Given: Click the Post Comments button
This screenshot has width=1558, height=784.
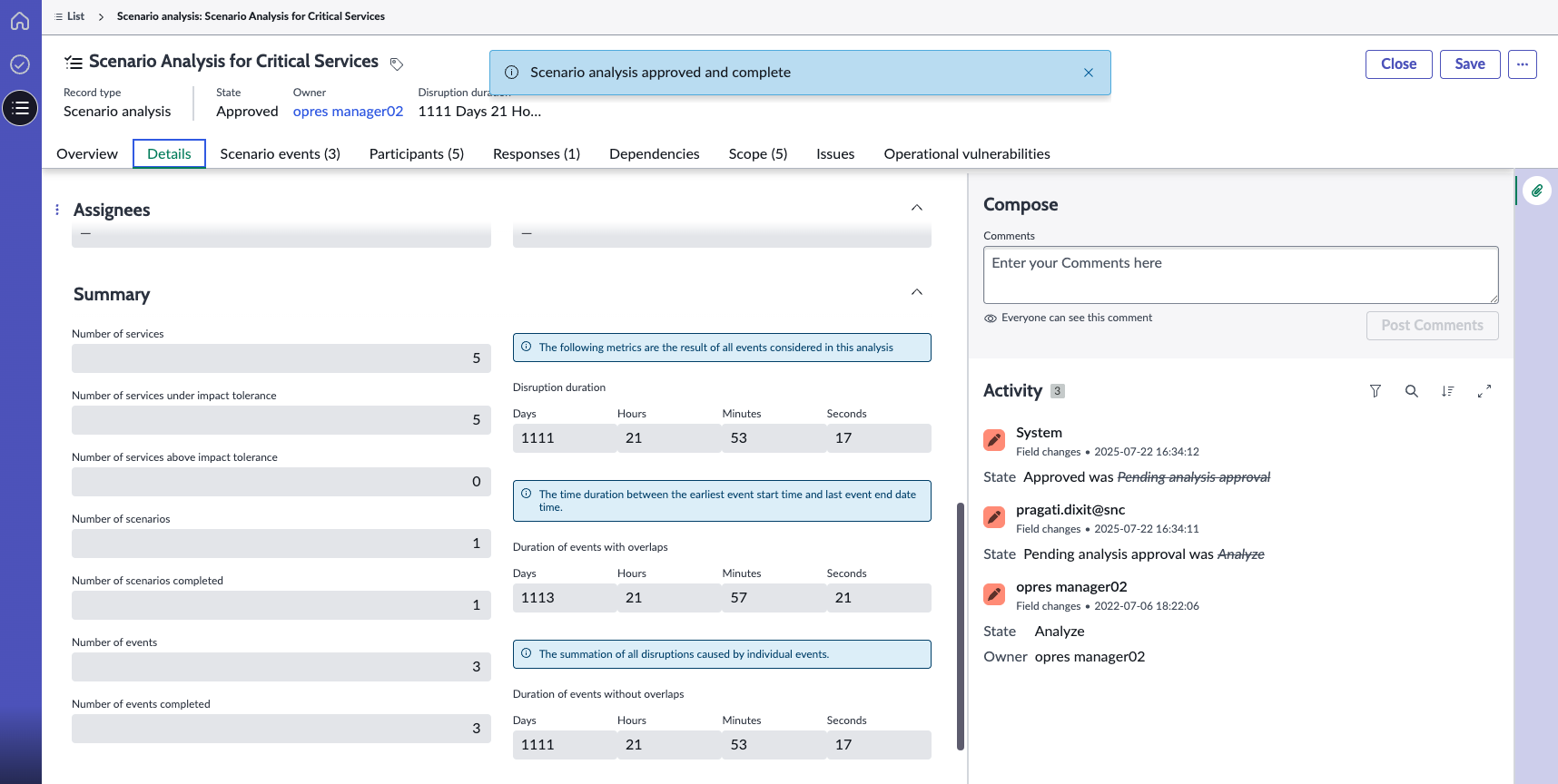Looking at the screenshot, I should click(x=1432, y=325).
